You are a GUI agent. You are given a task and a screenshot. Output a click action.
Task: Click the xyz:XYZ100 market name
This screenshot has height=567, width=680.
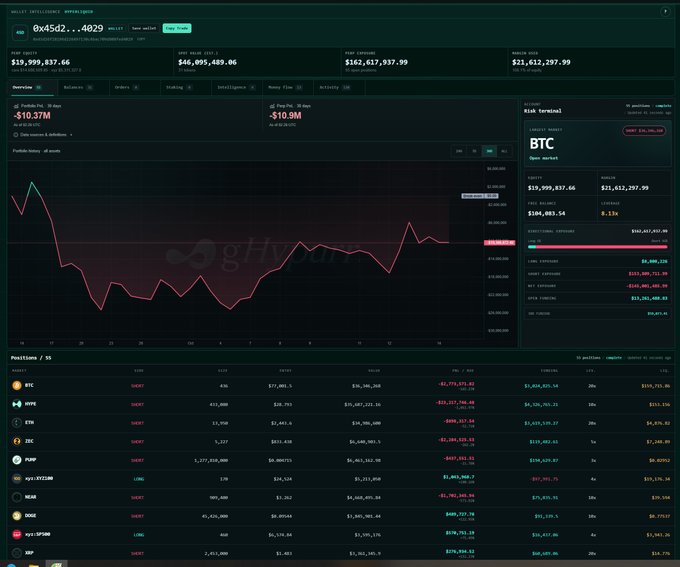39,479
